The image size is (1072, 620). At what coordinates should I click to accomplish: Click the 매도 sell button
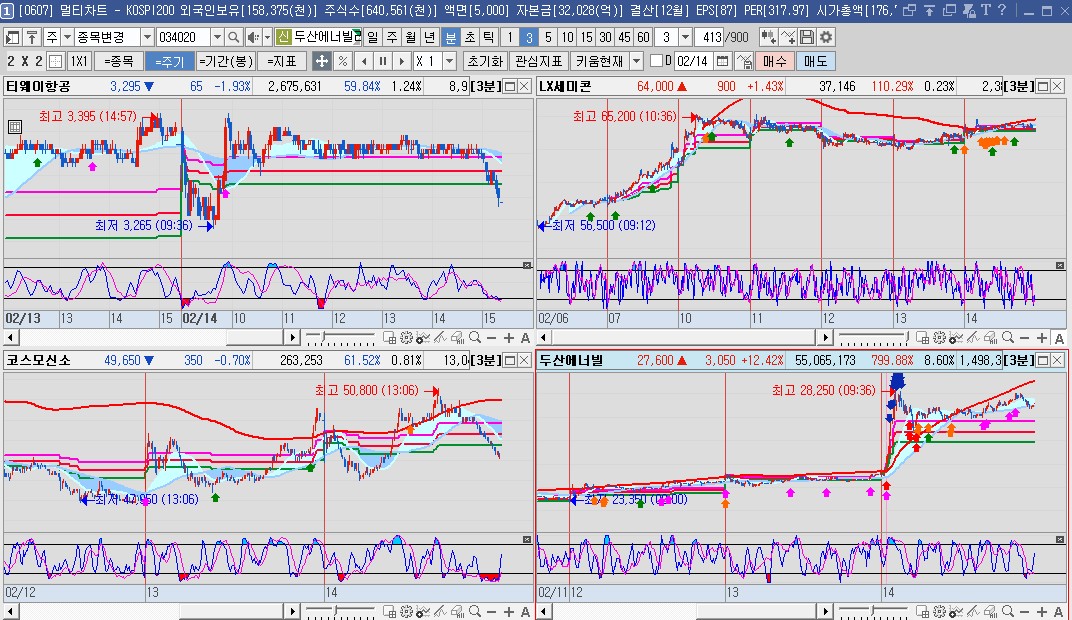pos(816,61)
